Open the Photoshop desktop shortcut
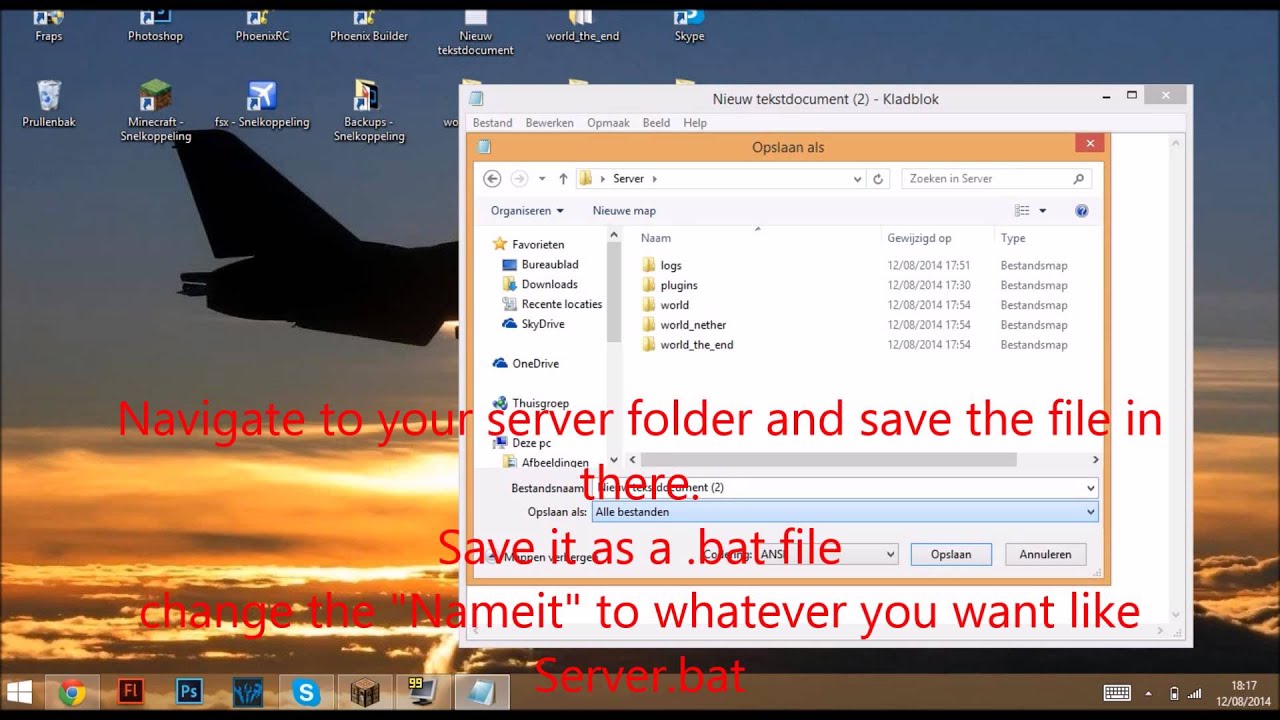 tap(155, 26)
